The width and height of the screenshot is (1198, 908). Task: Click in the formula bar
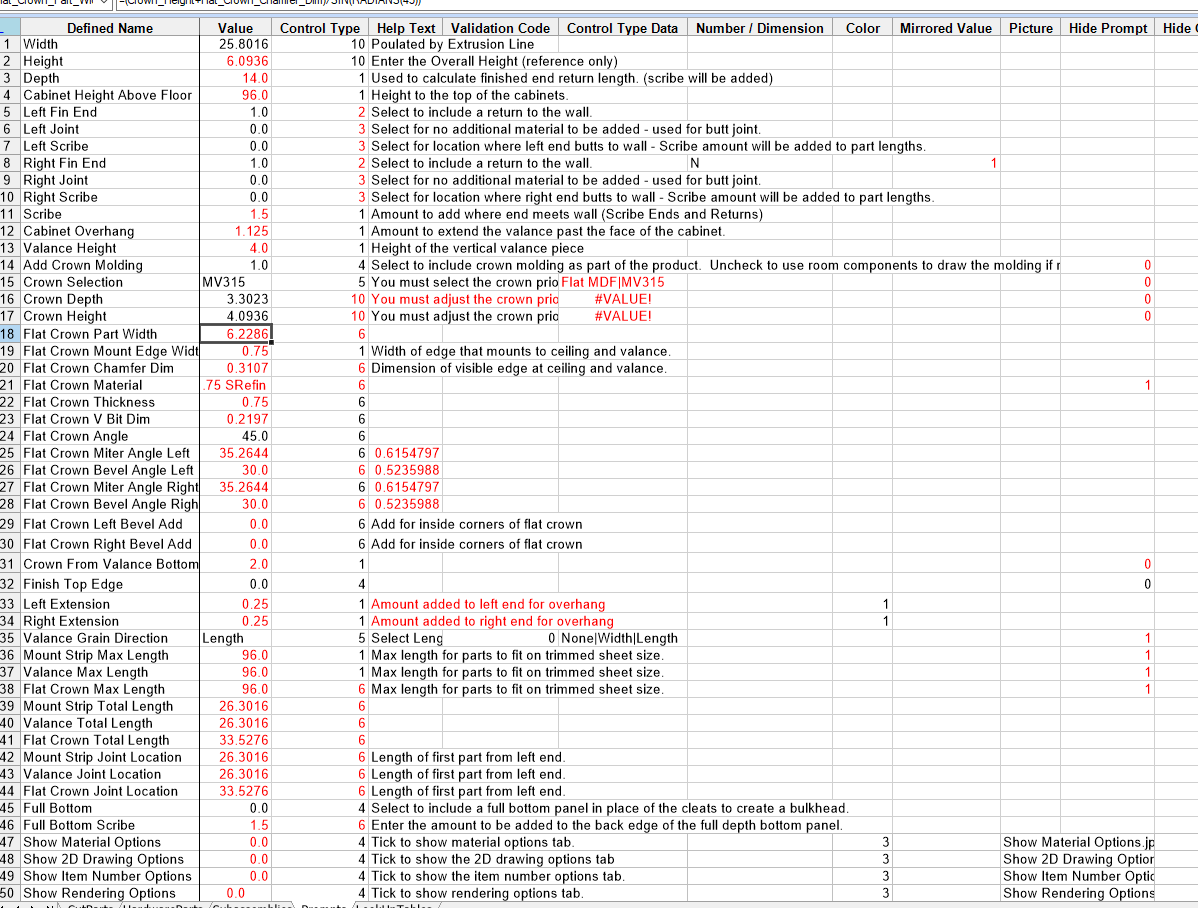click(x=657, y=3)
